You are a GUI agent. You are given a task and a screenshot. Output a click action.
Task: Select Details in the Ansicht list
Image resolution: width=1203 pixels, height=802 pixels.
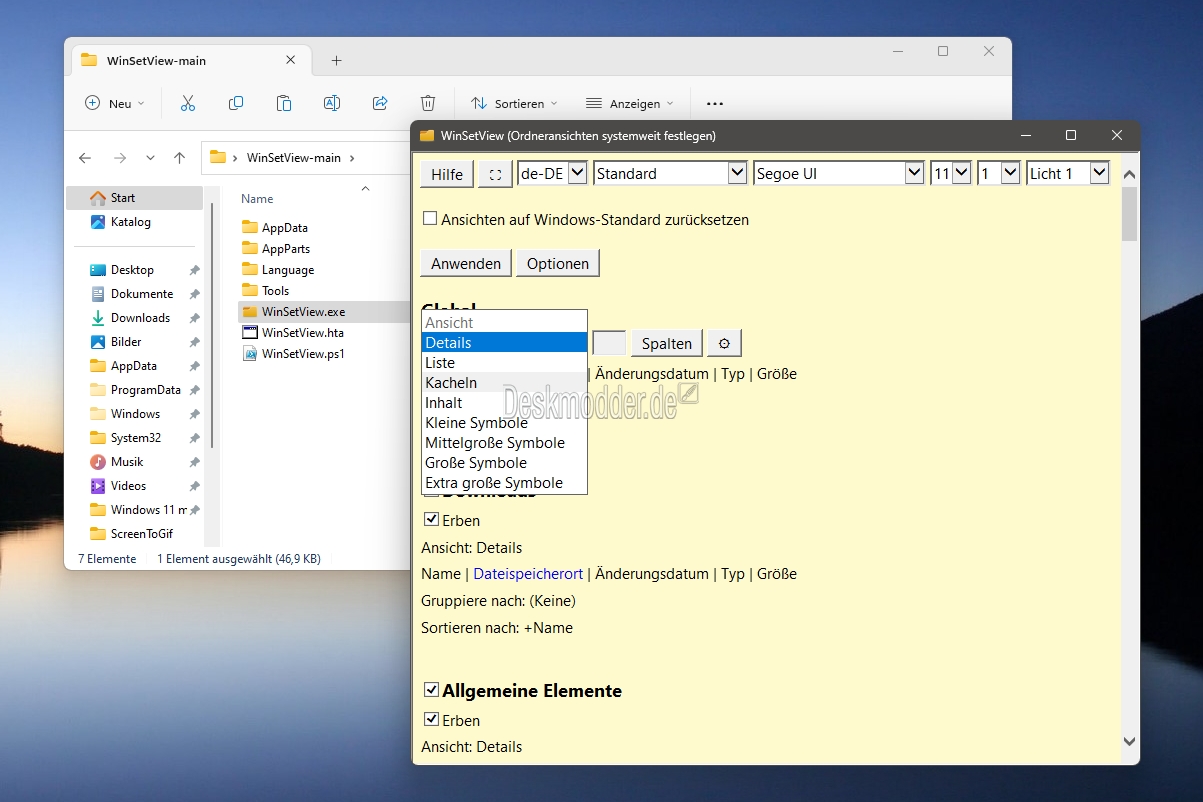(x=505, y=343)
